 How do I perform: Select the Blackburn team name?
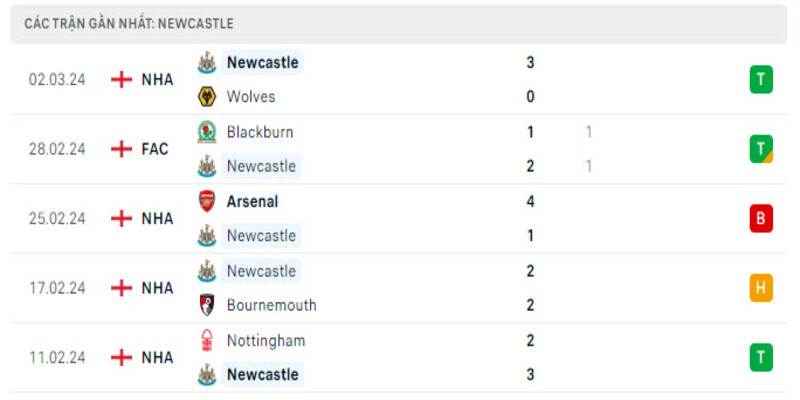[x=260, y=132]
